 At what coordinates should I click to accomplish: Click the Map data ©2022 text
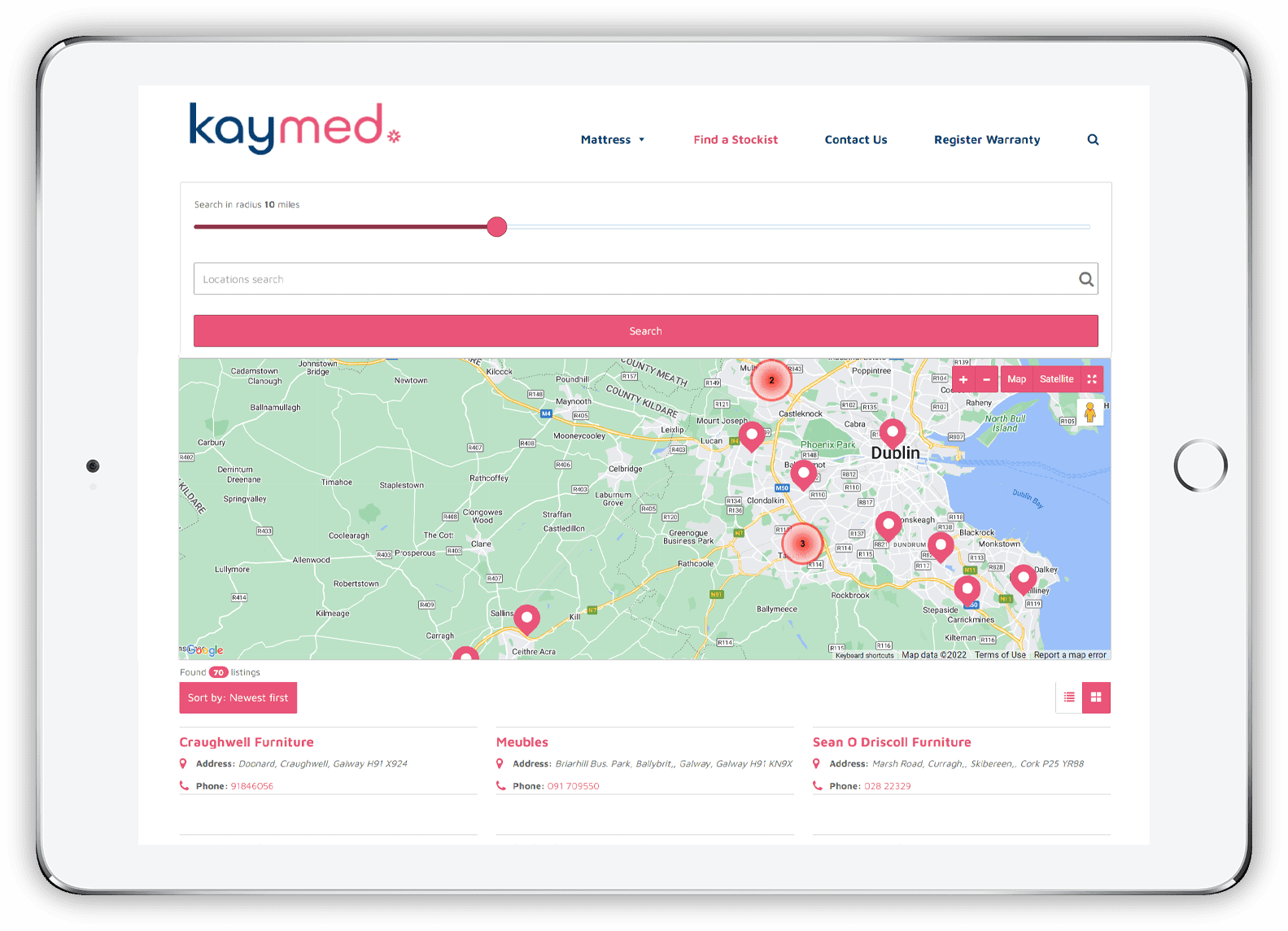tap(934, 655)
